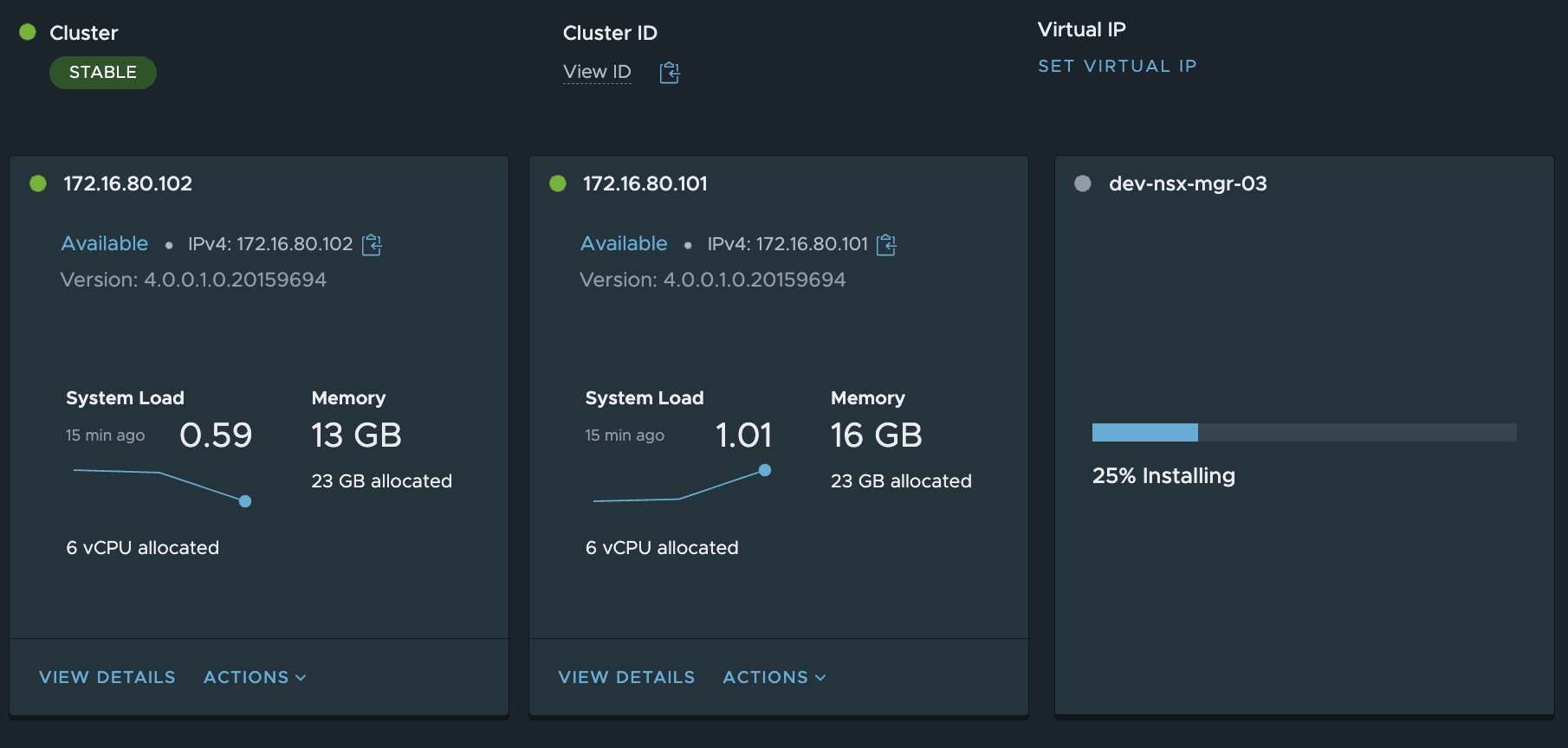This screenshot has width=1568, height=748.
Task: Click green status dot for node 172.16.80.102
Action: tap(38, 184)
